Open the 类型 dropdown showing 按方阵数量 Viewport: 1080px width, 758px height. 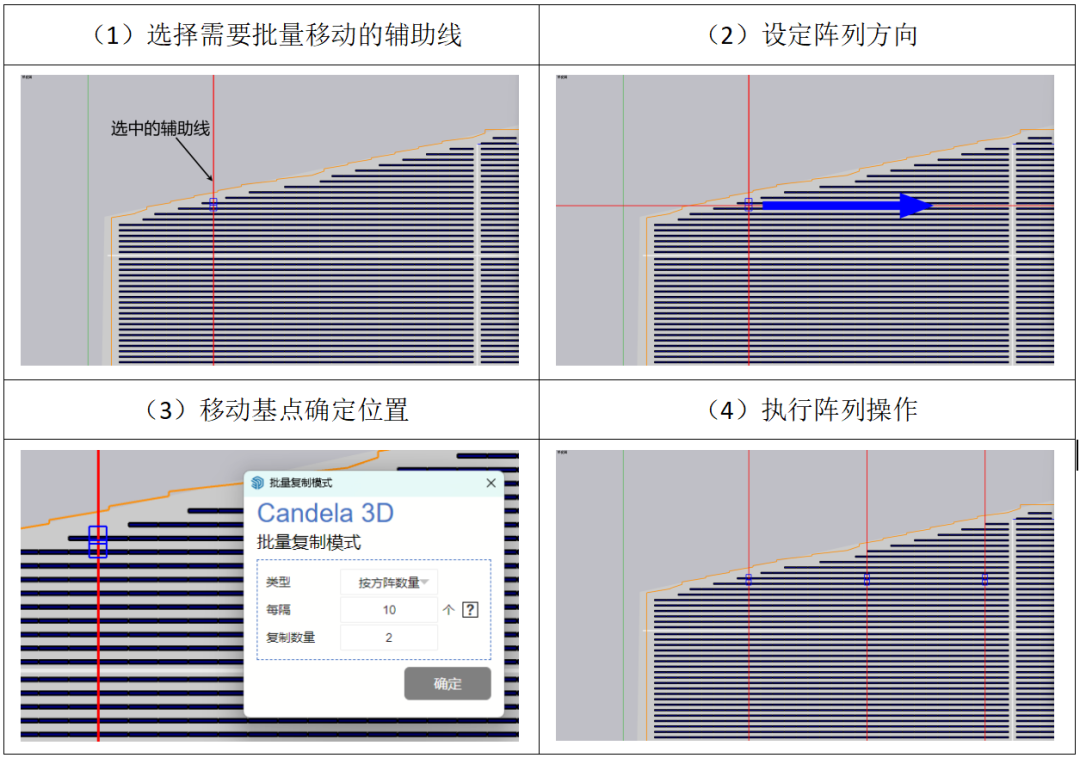coord(389,582)
